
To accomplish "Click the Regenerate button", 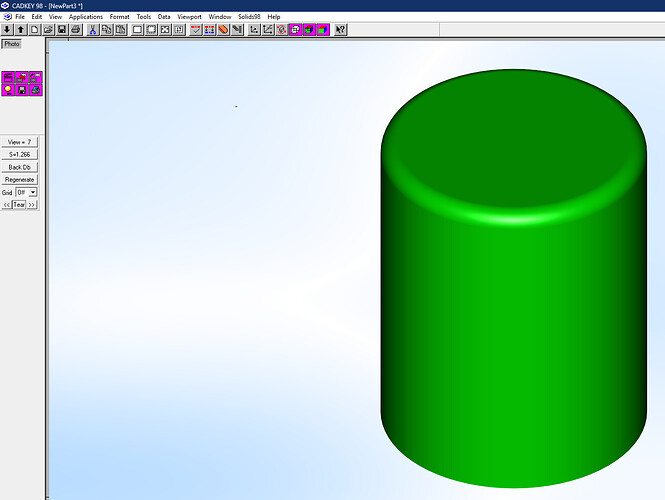I will tap(20, 180).
